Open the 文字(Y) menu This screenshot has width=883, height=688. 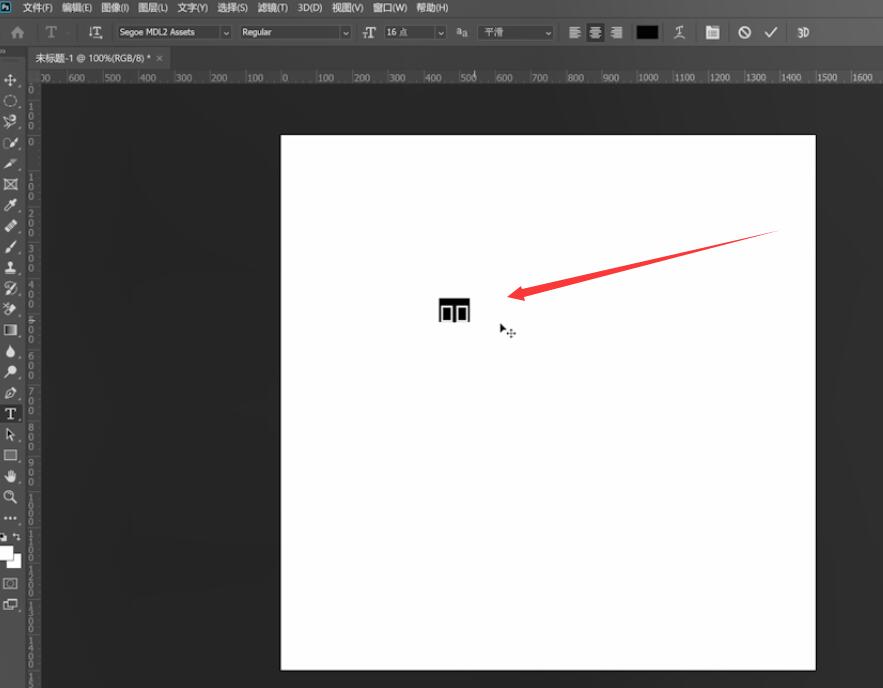[x=192, y=8]
